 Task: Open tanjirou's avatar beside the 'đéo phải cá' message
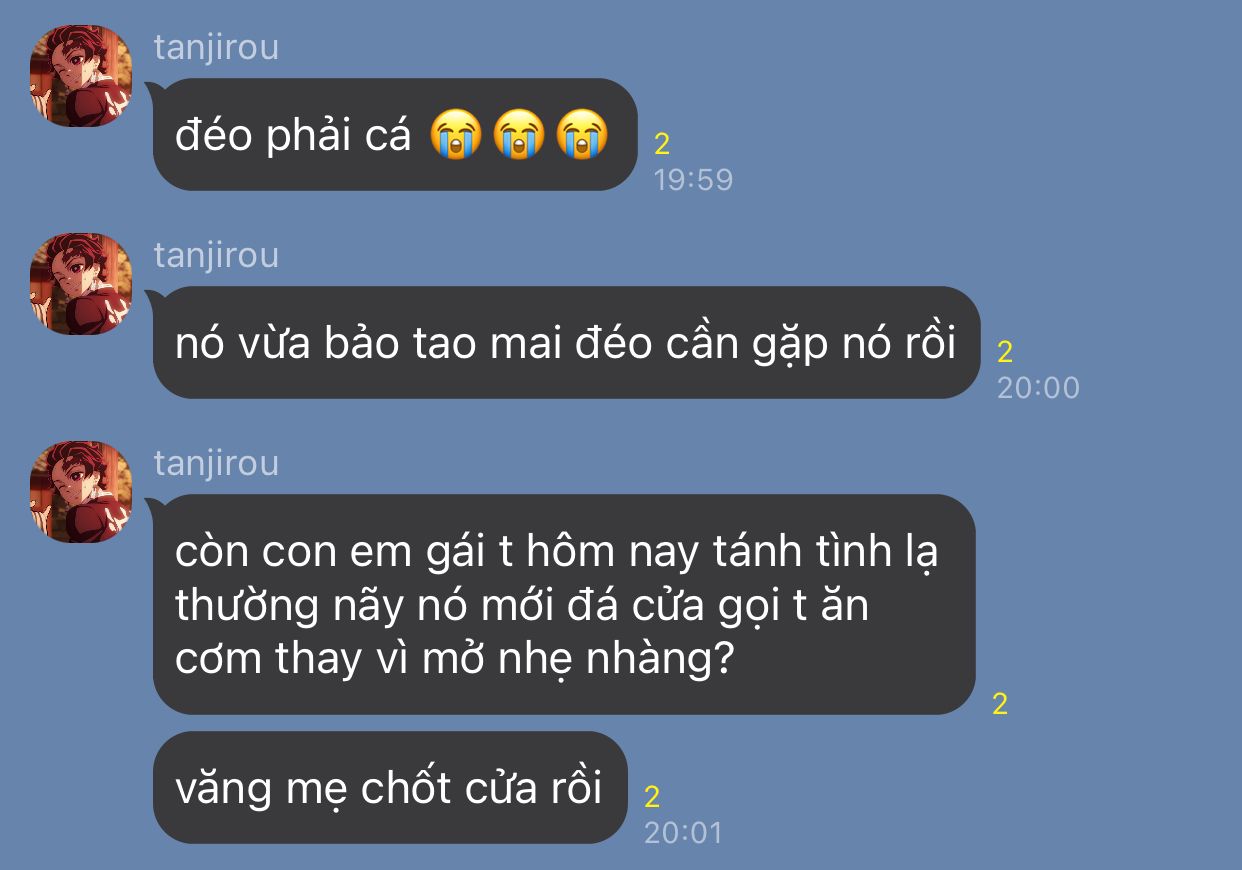[x=81, y=76]
